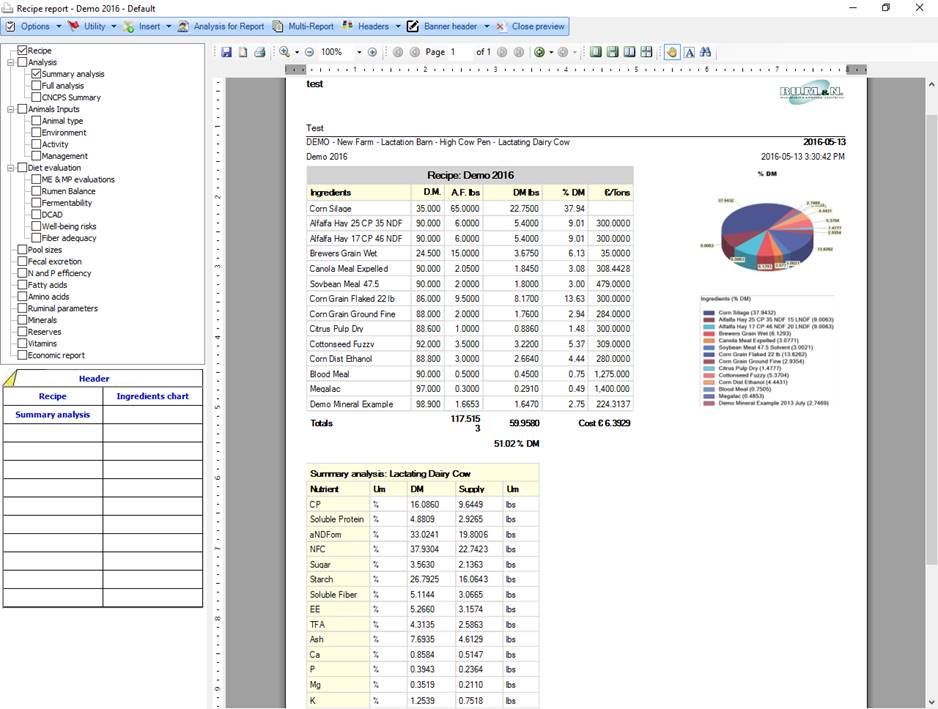
Task: Click the magnifier zoom tool icon
Action: [285, 52]
